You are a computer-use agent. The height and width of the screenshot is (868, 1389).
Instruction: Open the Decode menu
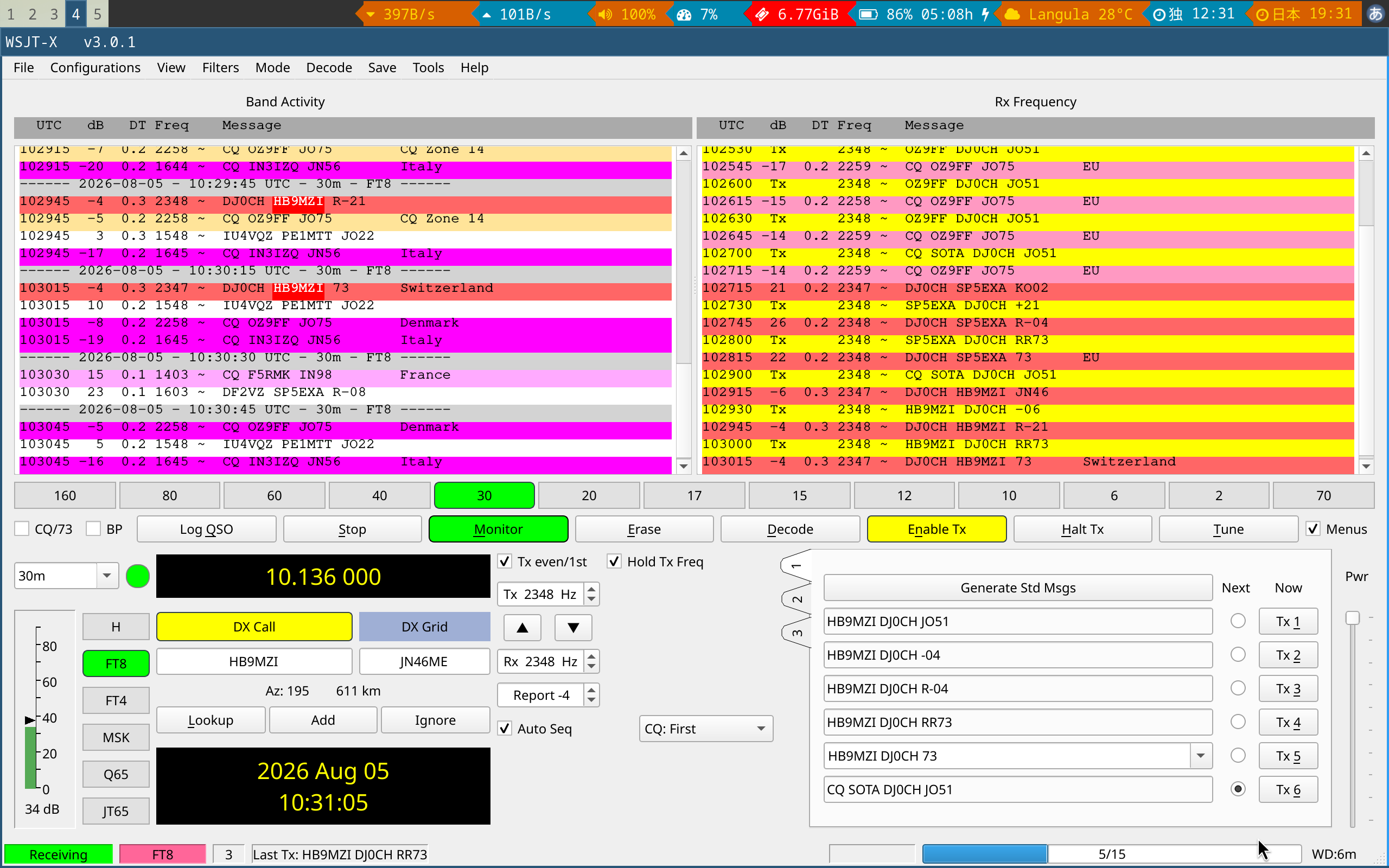tap(329, 68)
